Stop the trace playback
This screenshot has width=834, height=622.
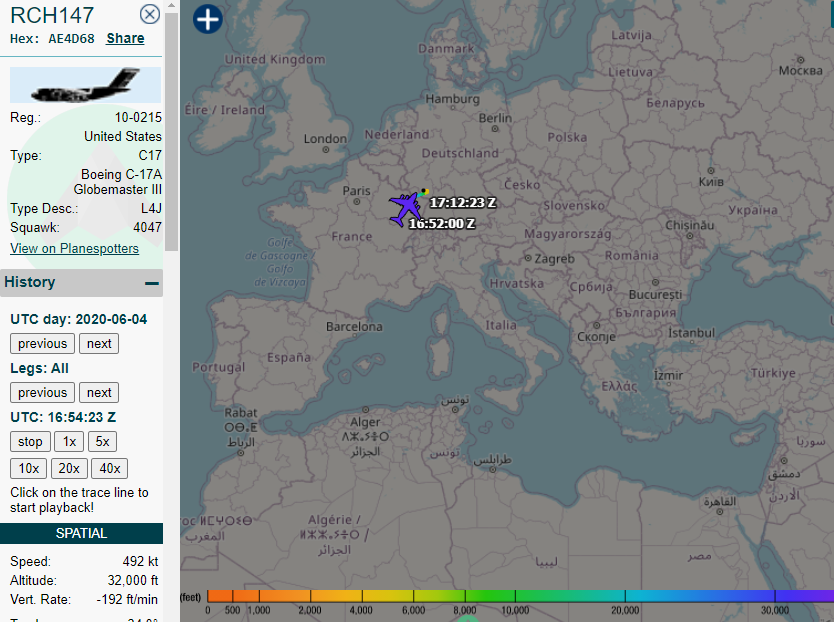tap(30, 441)
